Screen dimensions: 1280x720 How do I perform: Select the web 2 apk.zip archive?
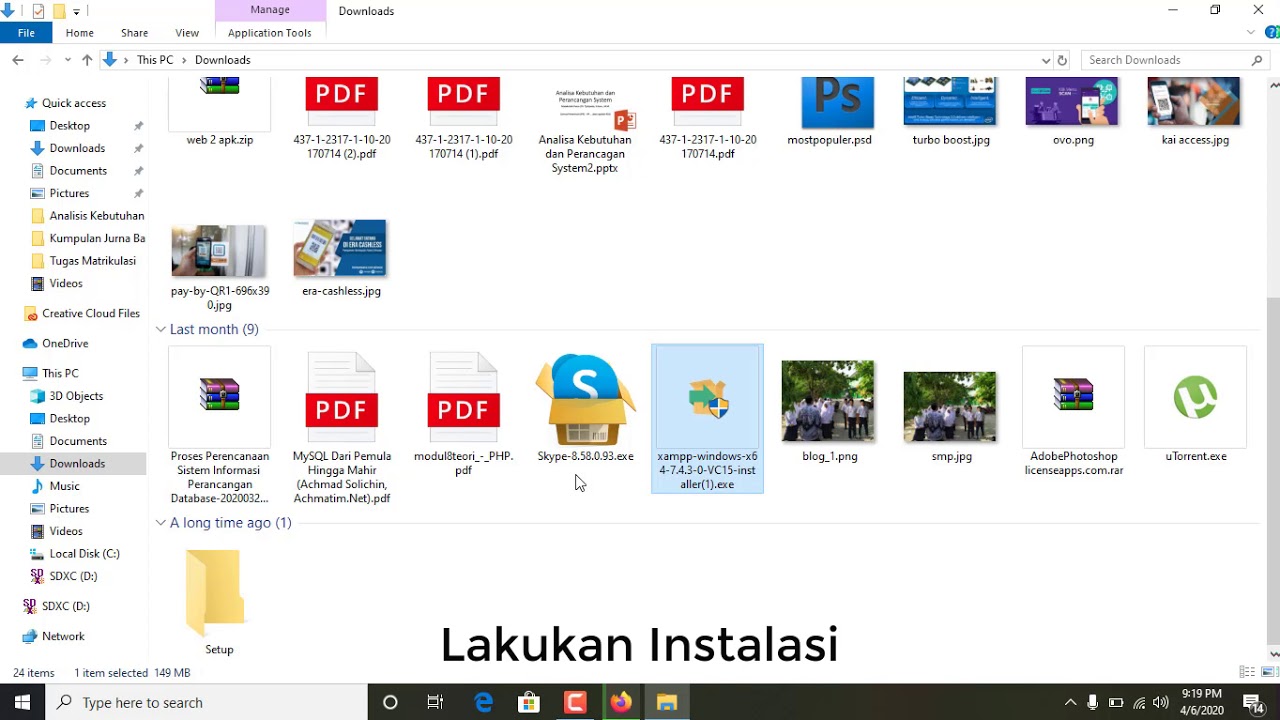pos(219,102)
